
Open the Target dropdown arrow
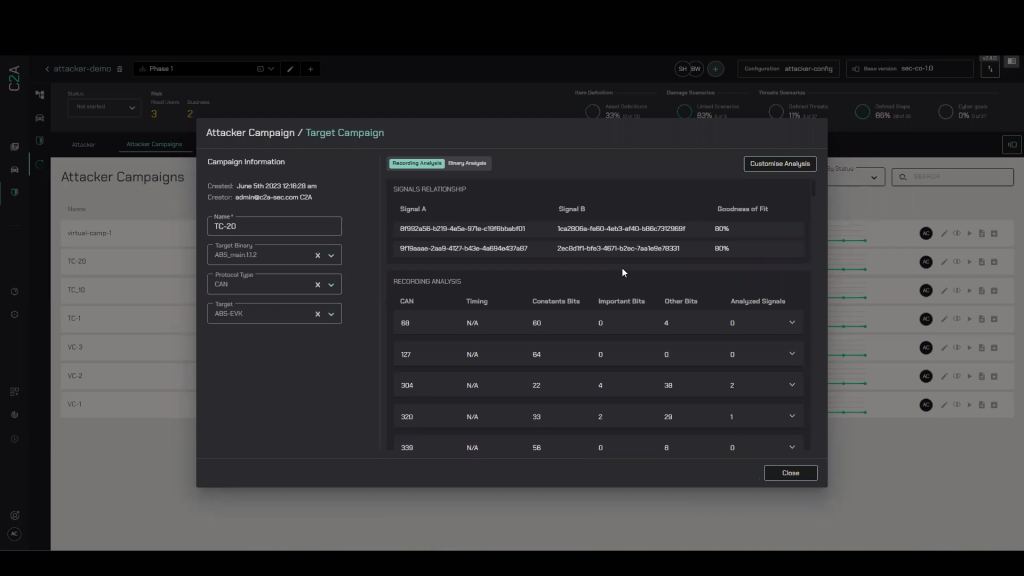pos(331,314)
